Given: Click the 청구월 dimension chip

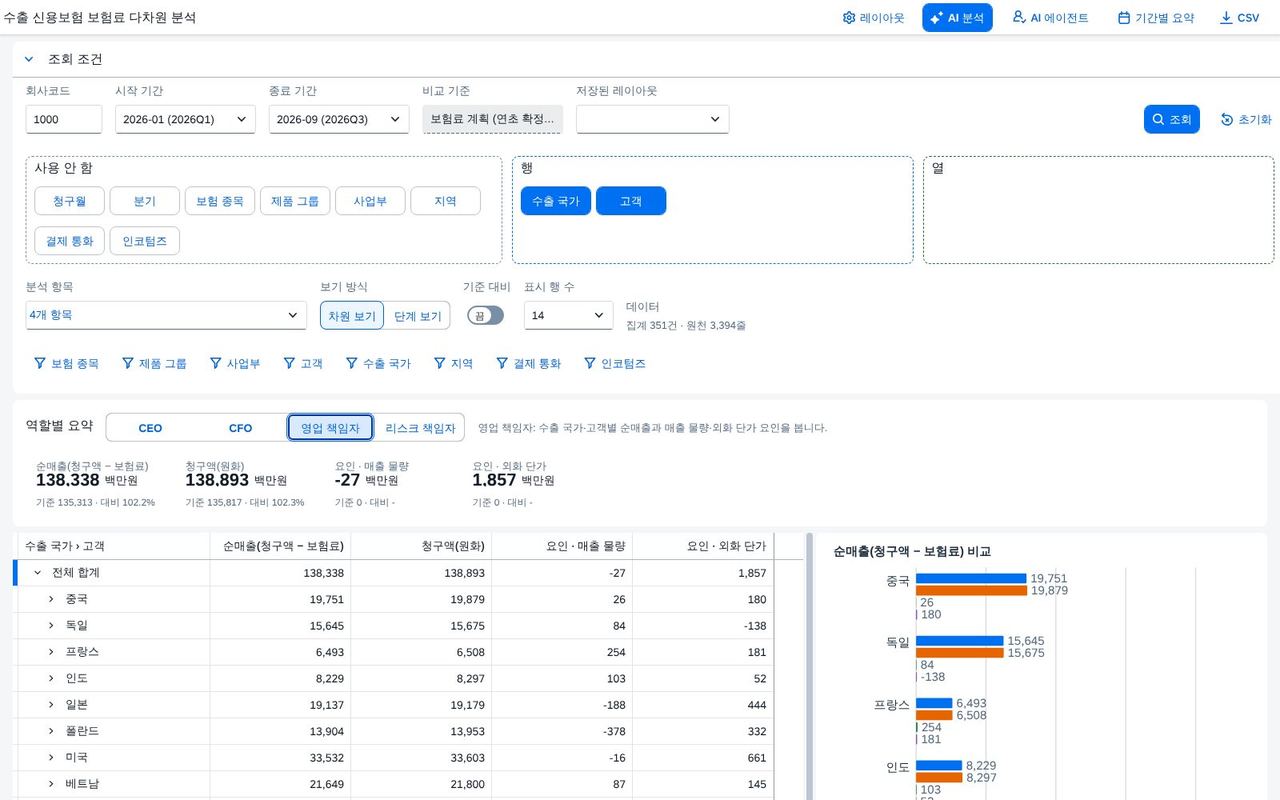Looking at the screenshot, I should pos(69,201).
